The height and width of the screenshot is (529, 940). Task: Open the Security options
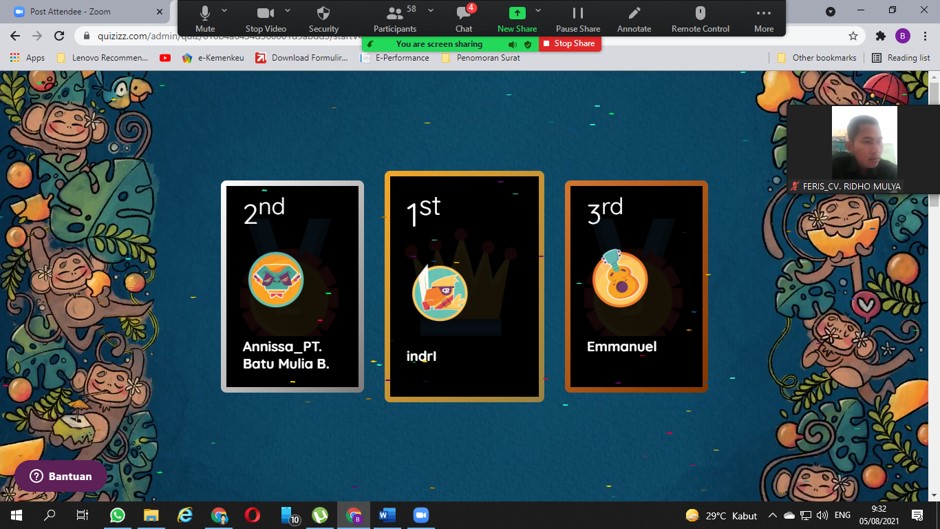(323, 18)
